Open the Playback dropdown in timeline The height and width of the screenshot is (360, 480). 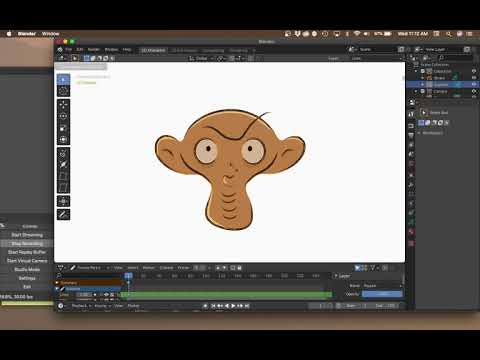point(81,306)
